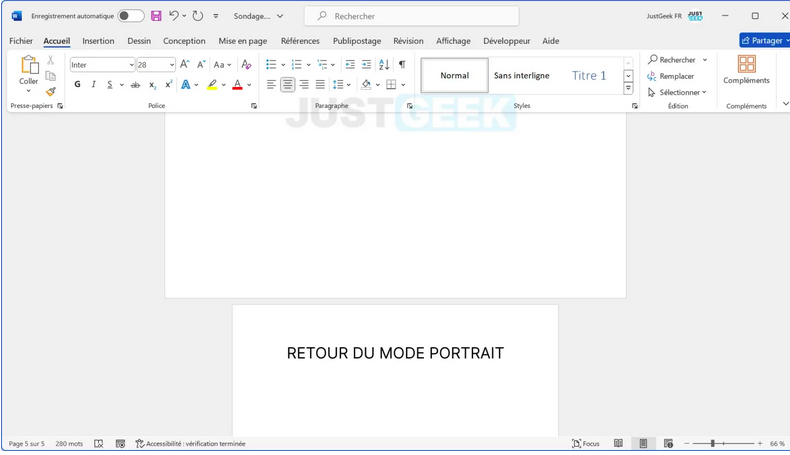The height and width of the screenshot is (455, 790).
Task: Redo the last action
Action: tap(198, 16)
